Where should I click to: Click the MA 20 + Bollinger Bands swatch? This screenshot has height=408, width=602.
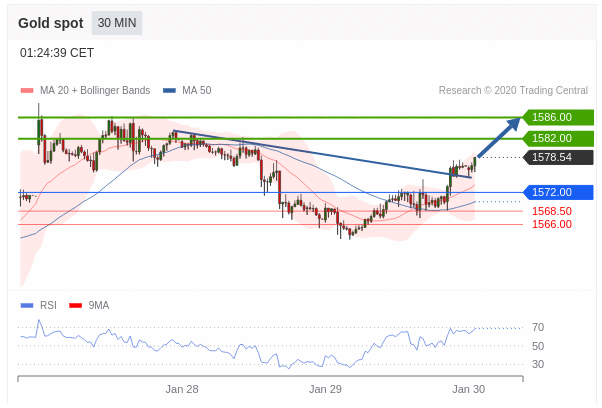click(27, 91)
